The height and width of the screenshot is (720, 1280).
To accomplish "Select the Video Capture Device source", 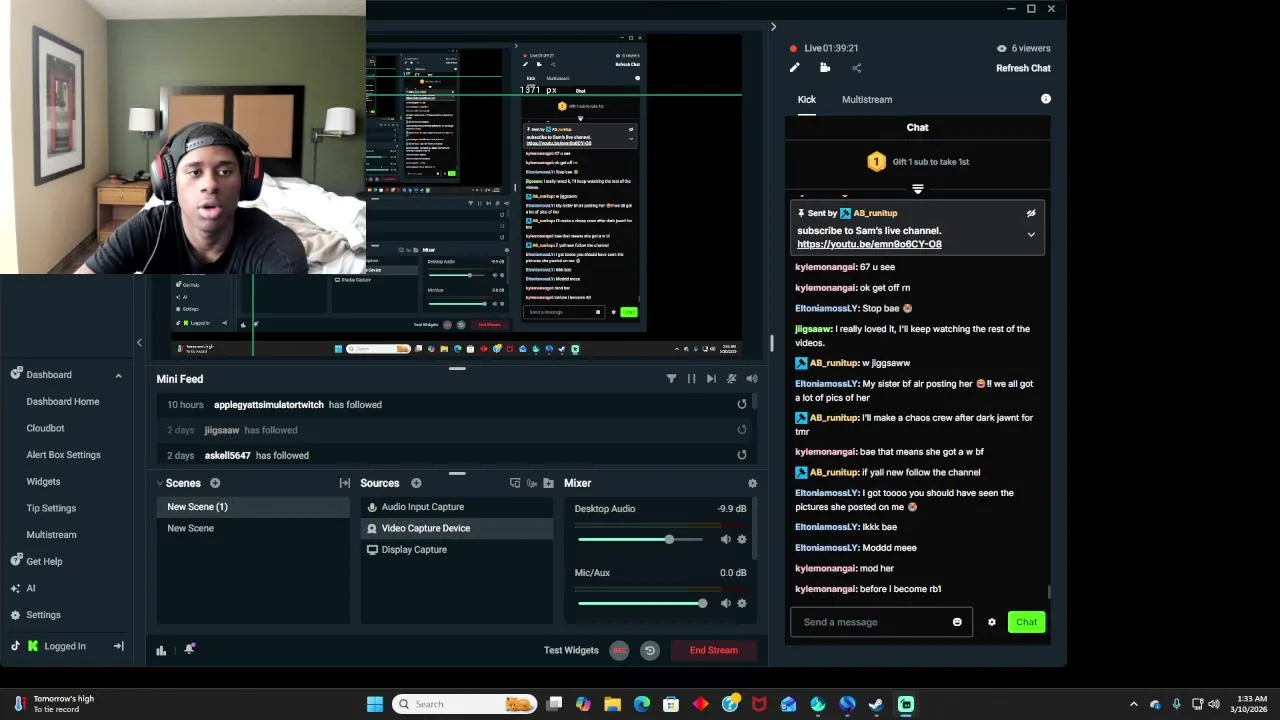I will 458,528.
